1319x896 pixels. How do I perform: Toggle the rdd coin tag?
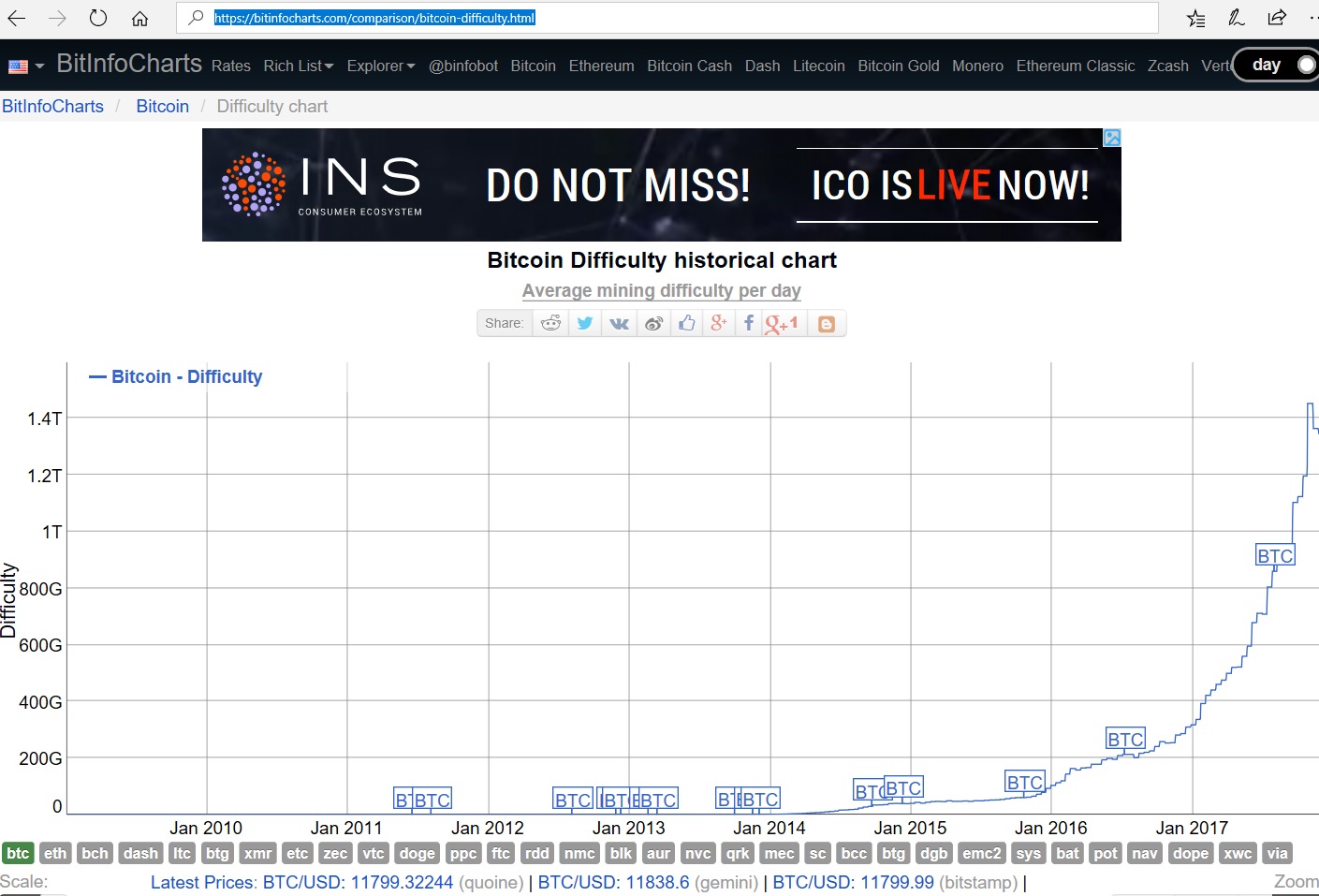[x=536, y=853]
